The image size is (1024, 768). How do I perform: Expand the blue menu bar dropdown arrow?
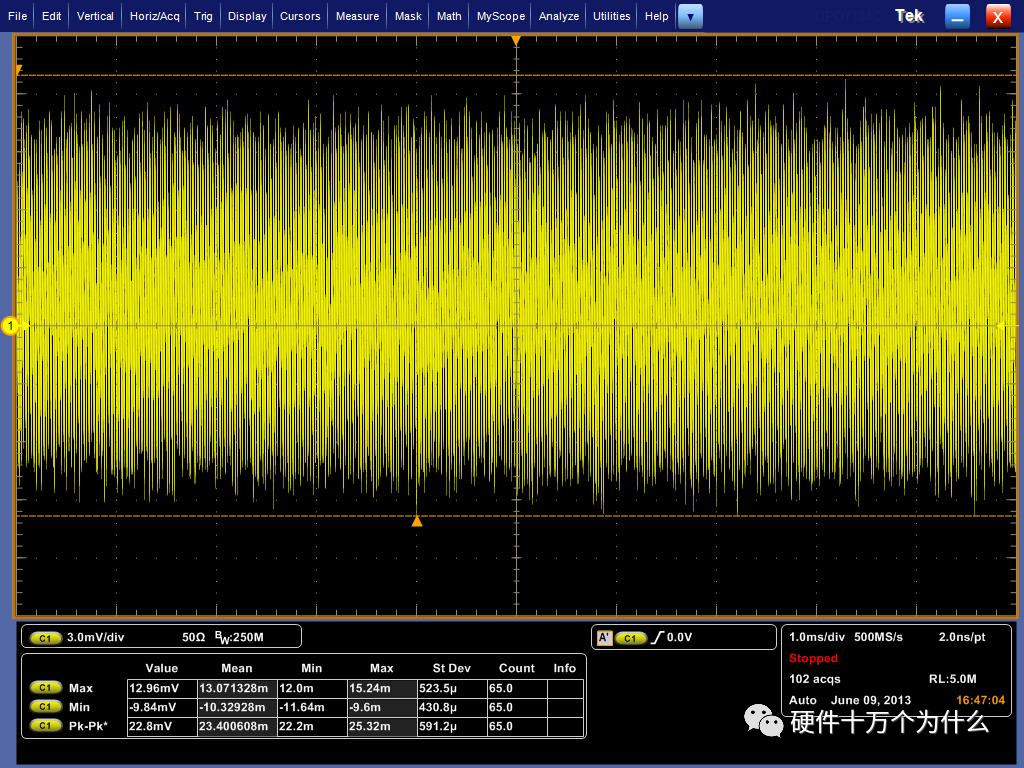[x=690, y=16]
